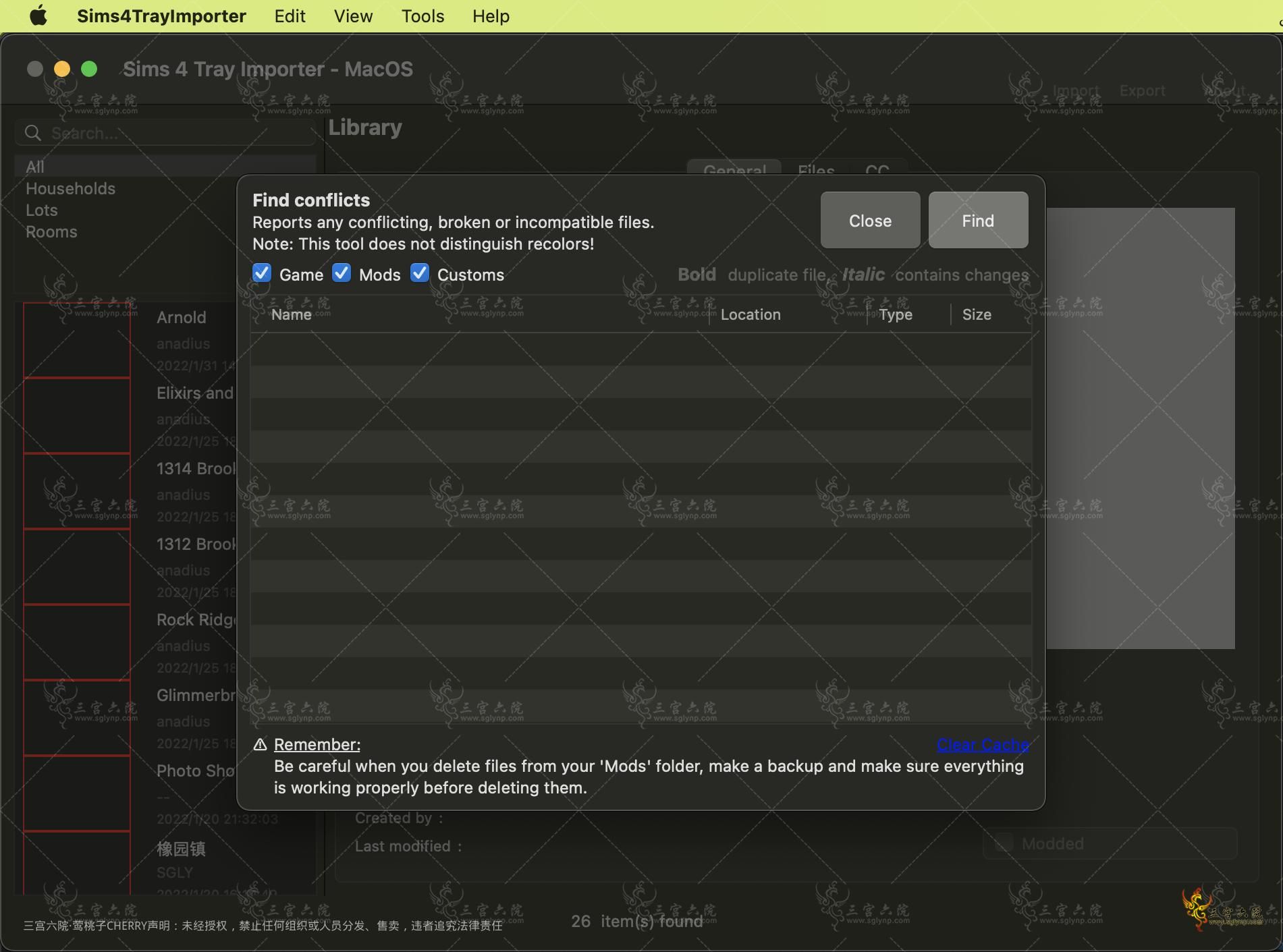Close the Find conflicts dialog

870,221
